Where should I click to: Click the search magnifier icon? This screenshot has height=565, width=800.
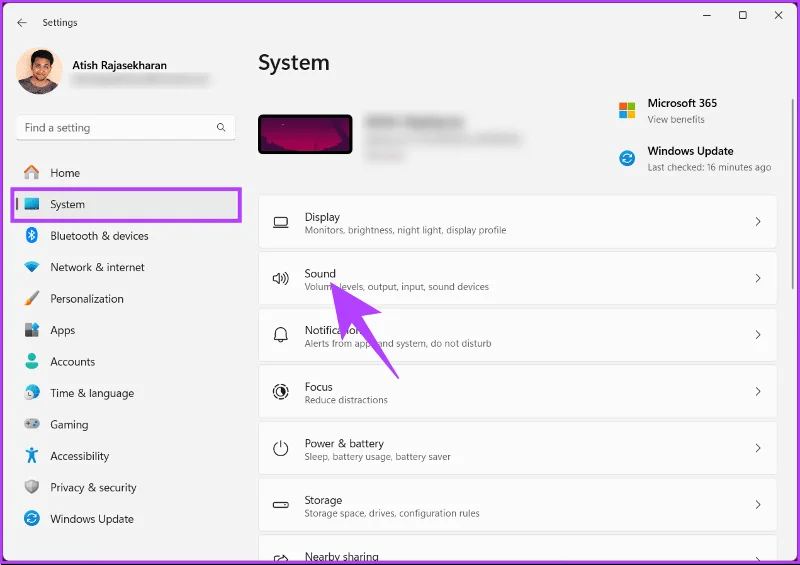click(221, 127)
